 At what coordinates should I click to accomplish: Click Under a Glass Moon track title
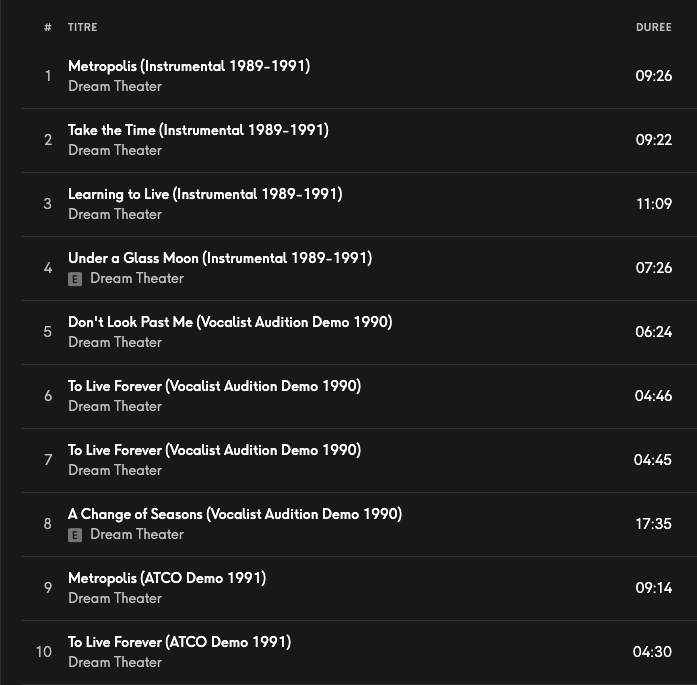click(x=220, y=258)
